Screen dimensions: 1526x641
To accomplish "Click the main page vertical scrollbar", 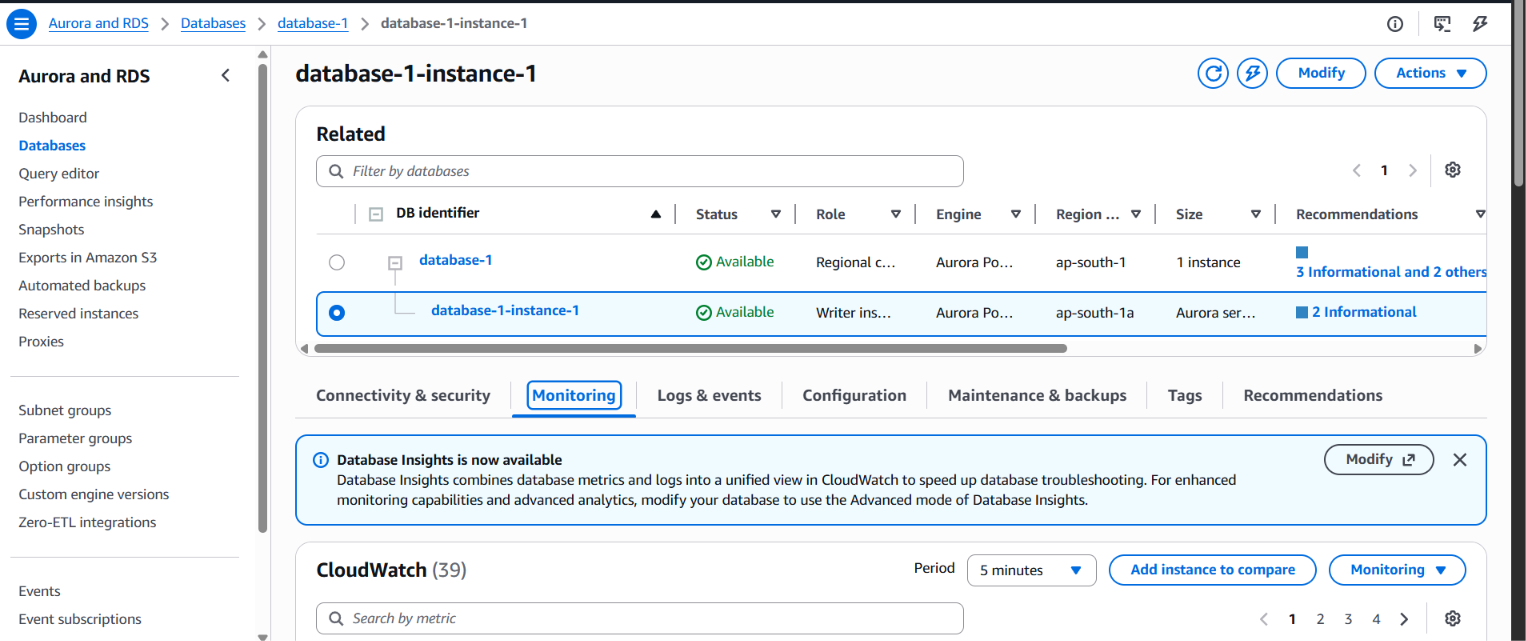I will pyautogui.click(x=1518, y=95).
